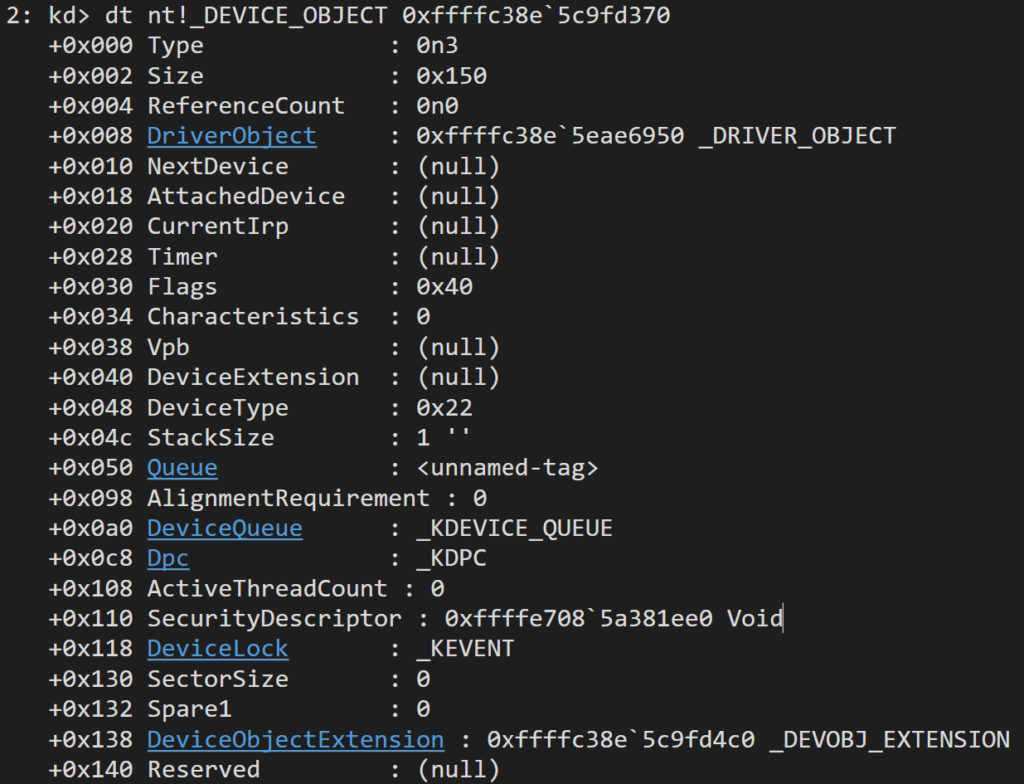Image resolution: width=1024 pixels, height=784 pixels.
Task: Click the DeviceObjectExtension address 0xffffc38e`5c9fd4c0
Action: point(621,740)
